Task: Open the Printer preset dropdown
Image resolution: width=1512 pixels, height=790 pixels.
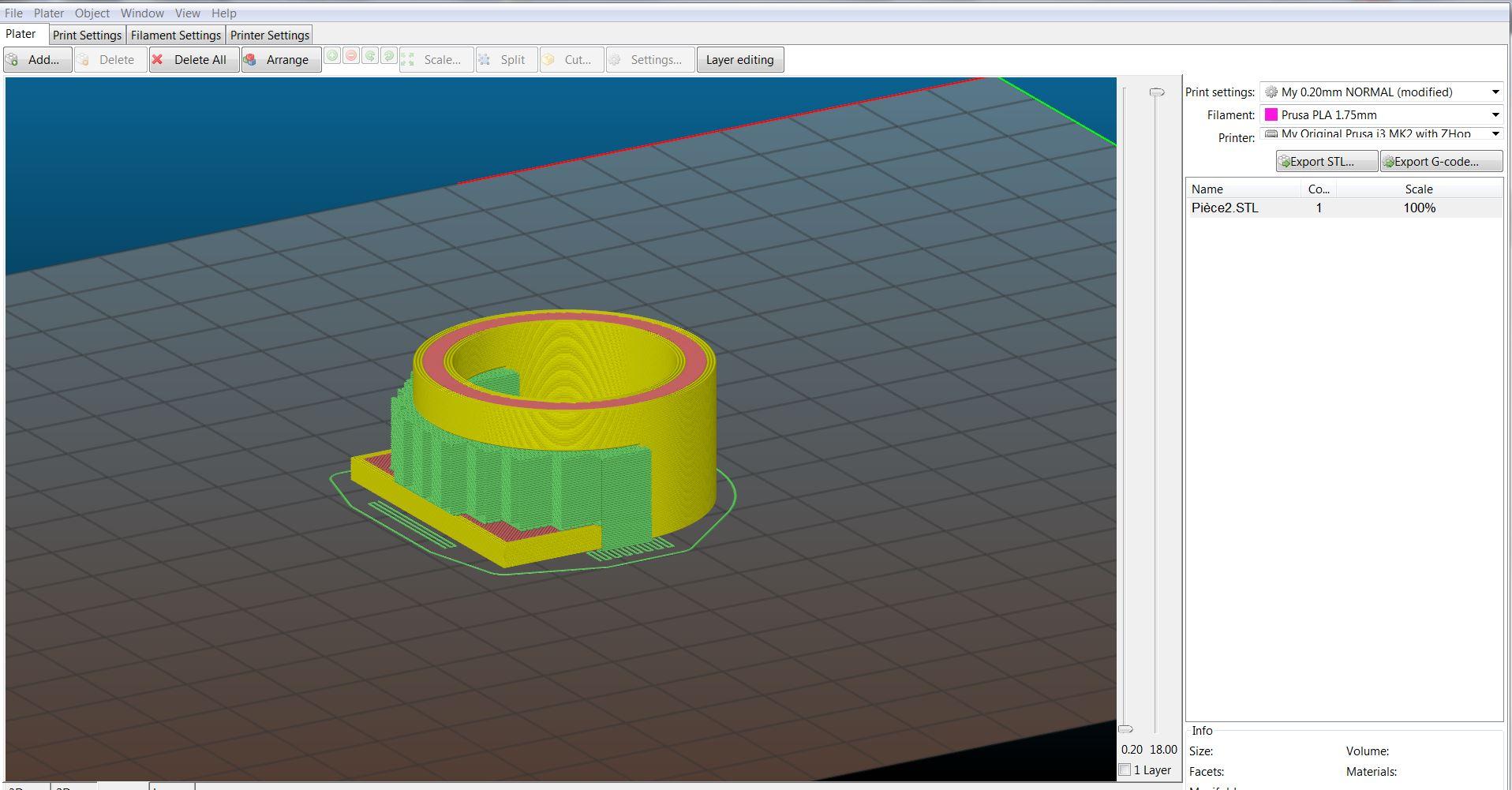Action: 1381,134
